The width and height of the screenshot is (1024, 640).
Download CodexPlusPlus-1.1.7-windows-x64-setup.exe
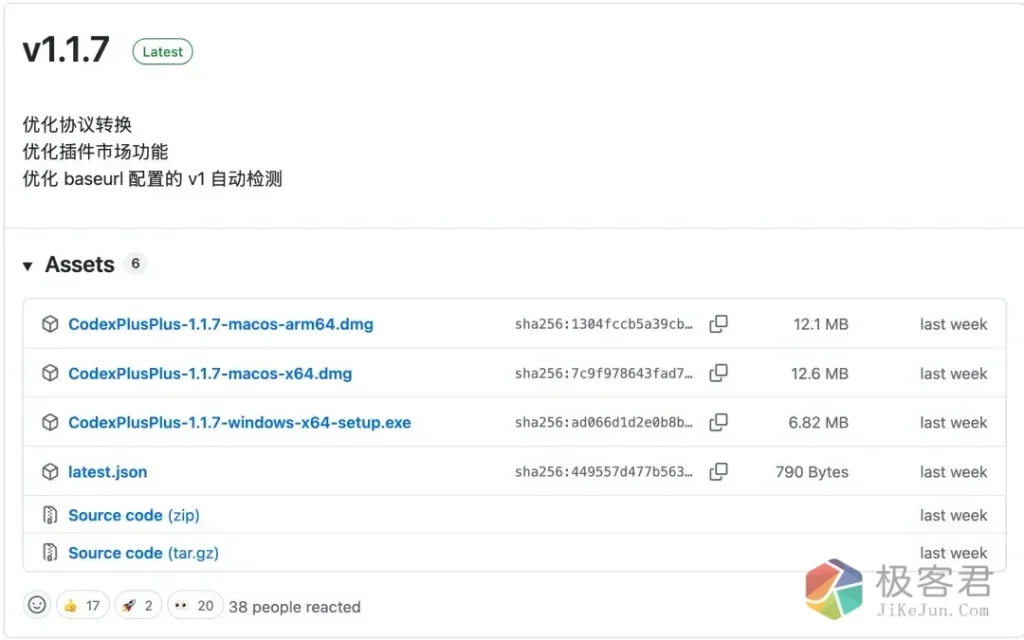240,423
